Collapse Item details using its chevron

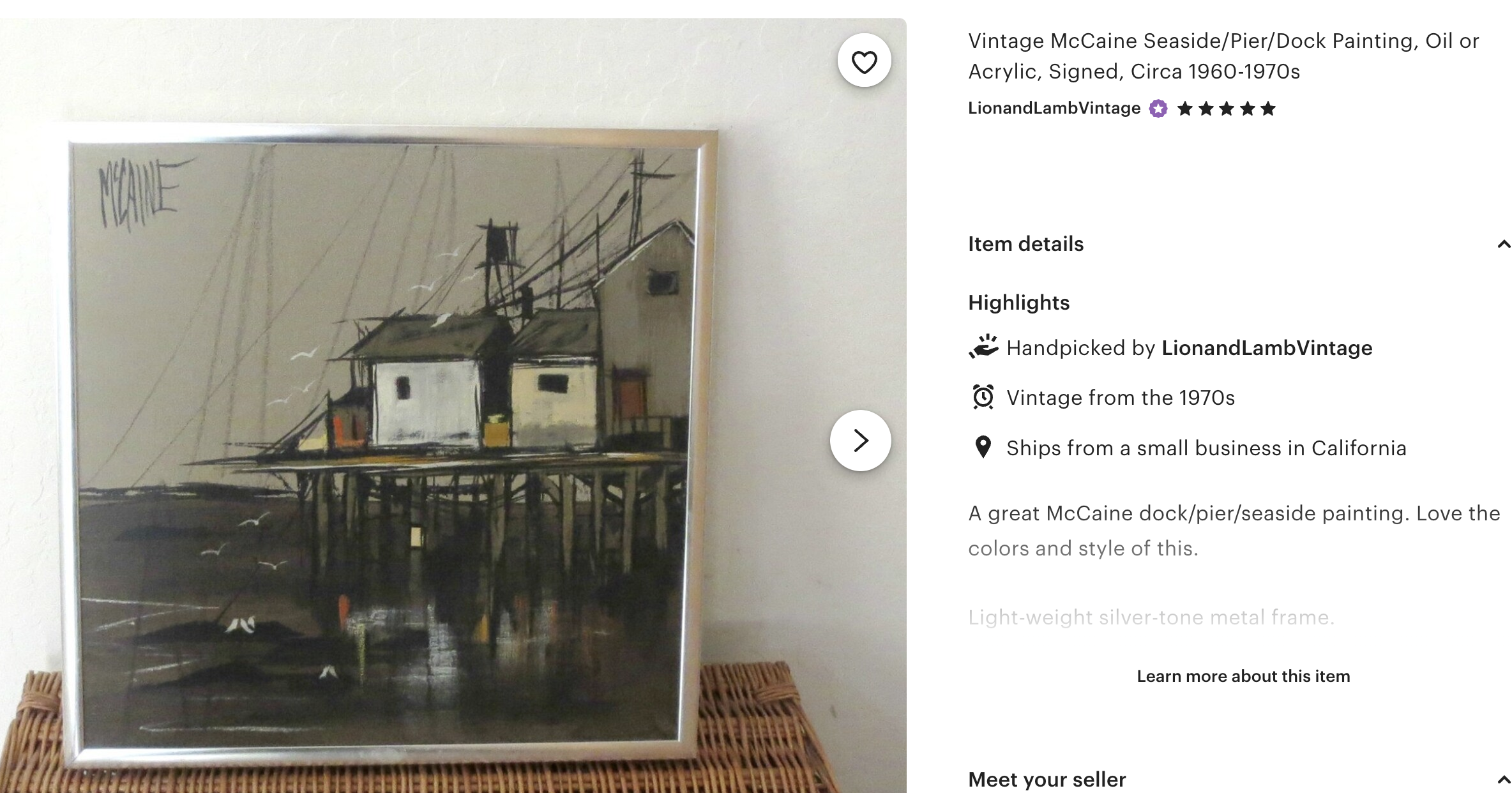[x=1504, y=244]
